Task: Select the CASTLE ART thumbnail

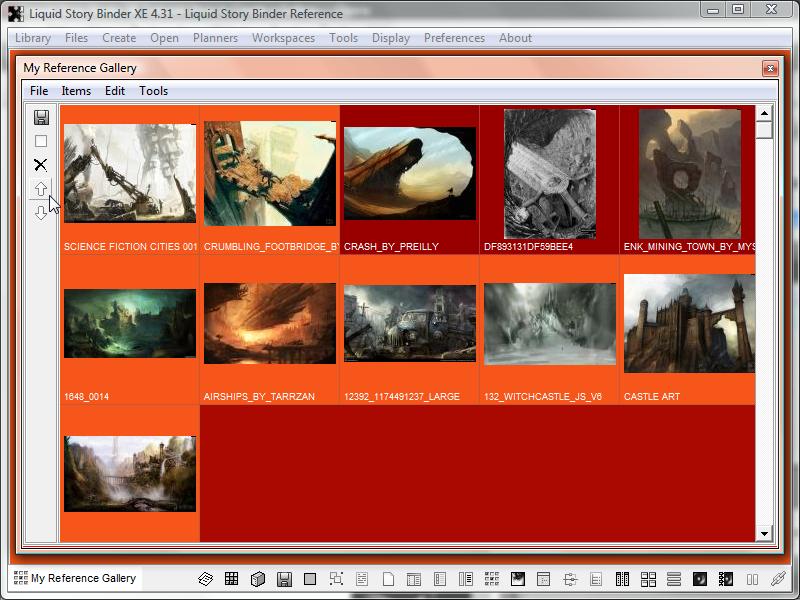Action: pyautogui.click(x=688, y=325)
